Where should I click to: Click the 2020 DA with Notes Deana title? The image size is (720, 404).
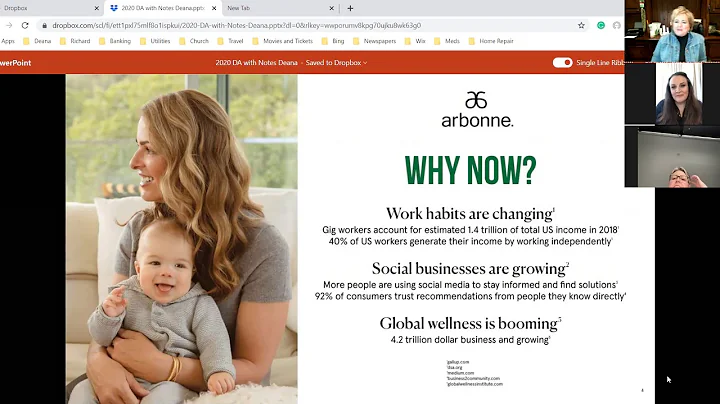(256, 63)
